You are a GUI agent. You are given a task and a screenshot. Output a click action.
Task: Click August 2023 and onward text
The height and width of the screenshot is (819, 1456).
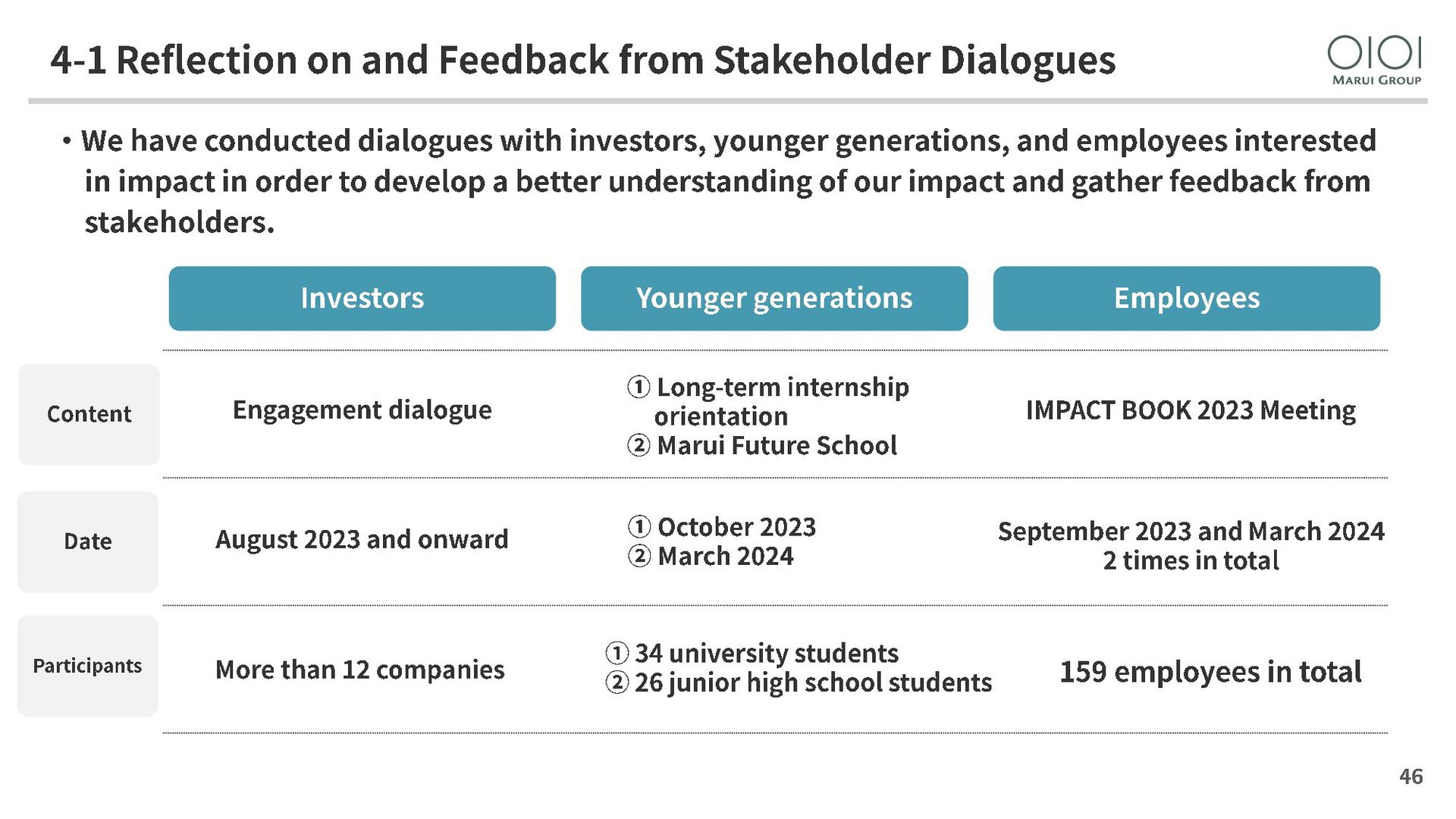coord(362,539)
